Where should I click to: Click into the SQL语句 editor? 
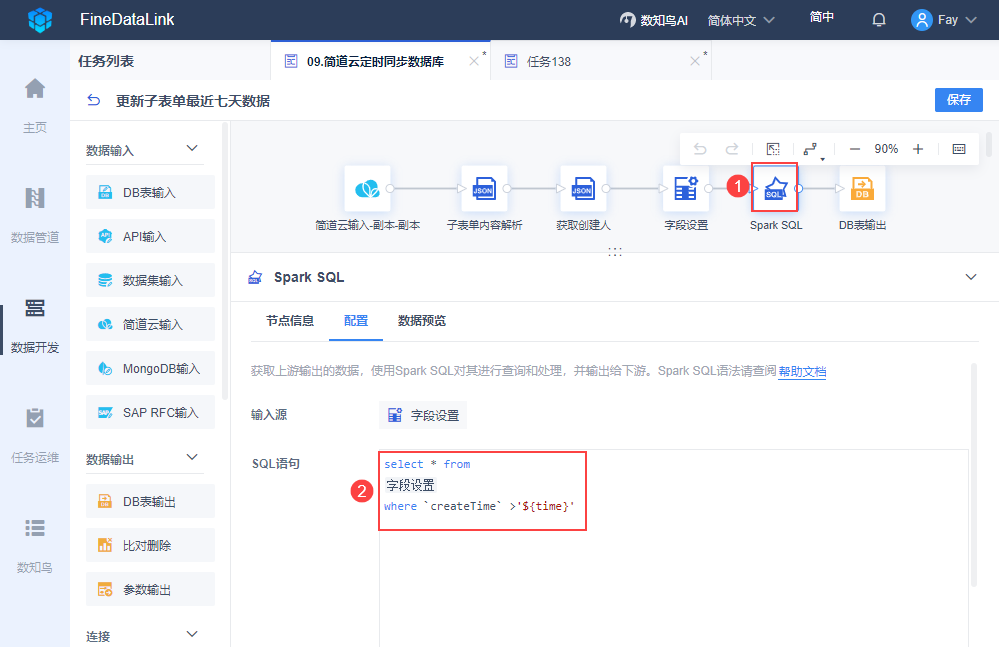tap(673, 548)
